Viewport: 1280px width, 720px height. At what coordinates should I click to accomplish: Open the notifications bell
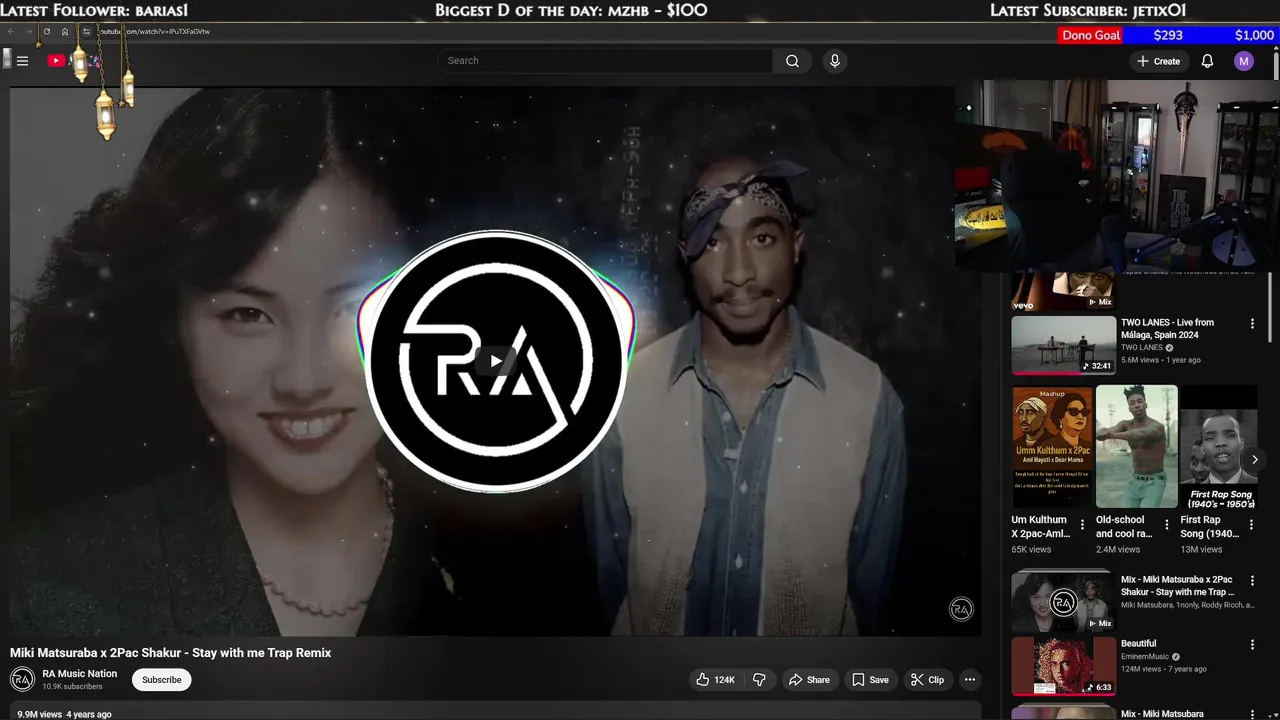point(1207,61)
